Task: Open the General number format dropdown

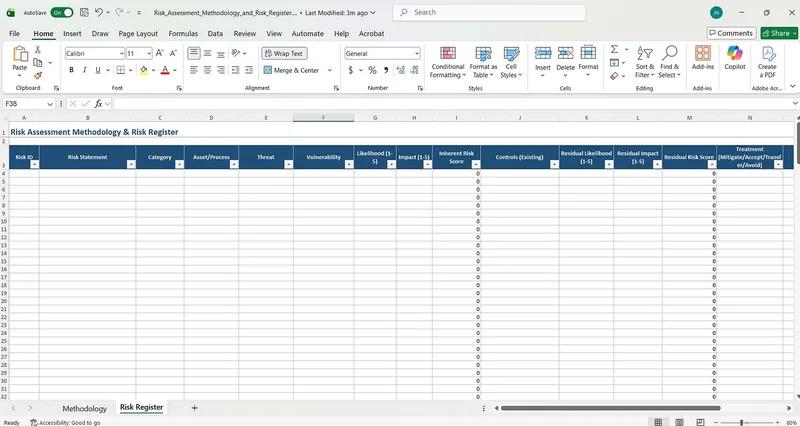Action: (417, 53)
